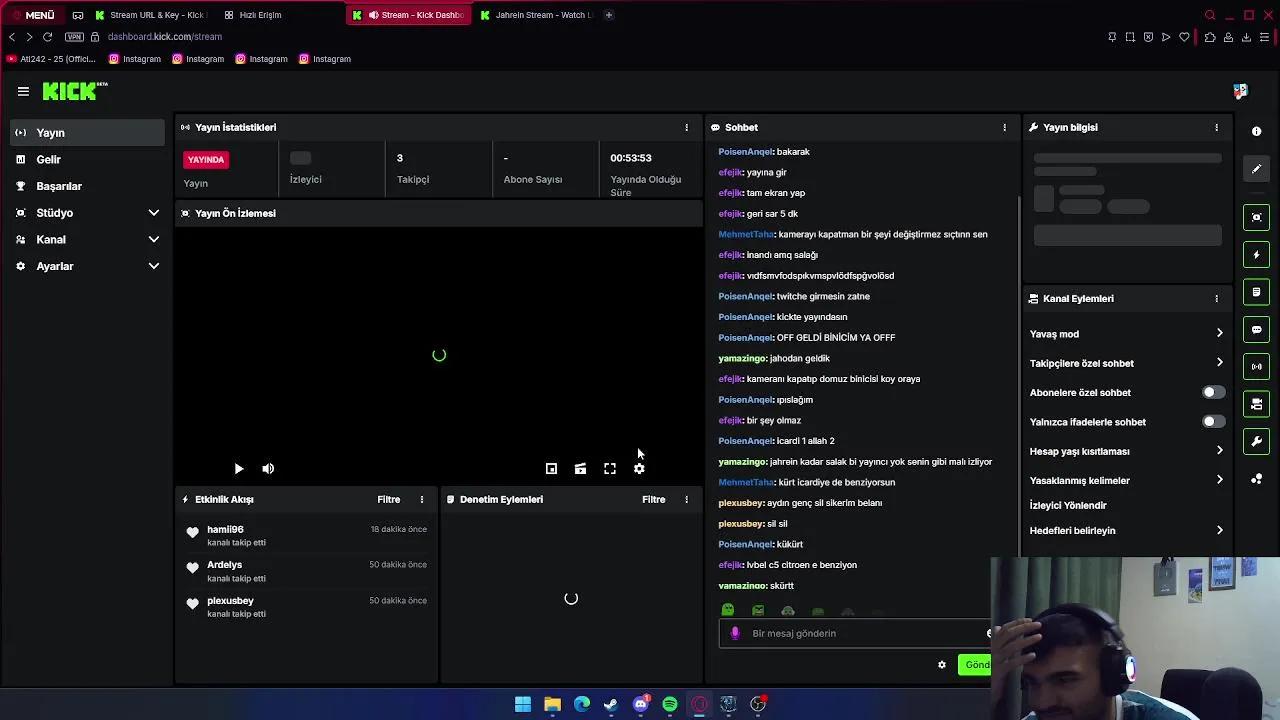The width and height of the screenshot is (1280, 720).
Task: Toggle the chat bubble widget in right rail
Action: pyautogui.click(x=1257, y=329)
